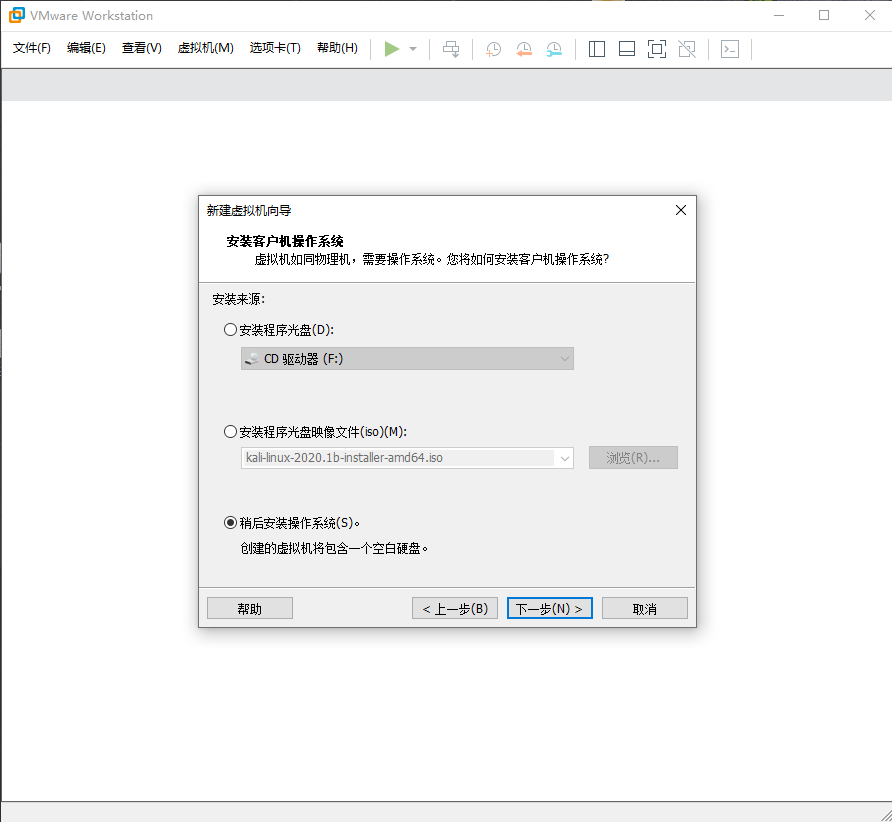Image resolution: width=892 pixels, height=822 pixels.
Task: Open the 虚拟机(M) menu
Action: (x=205, y=48)
